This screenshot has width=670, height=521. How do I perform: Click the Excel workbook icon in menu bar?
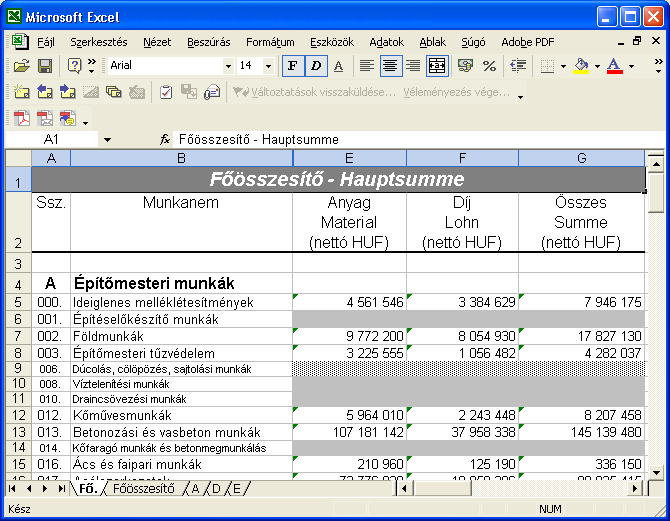[19, 41]
